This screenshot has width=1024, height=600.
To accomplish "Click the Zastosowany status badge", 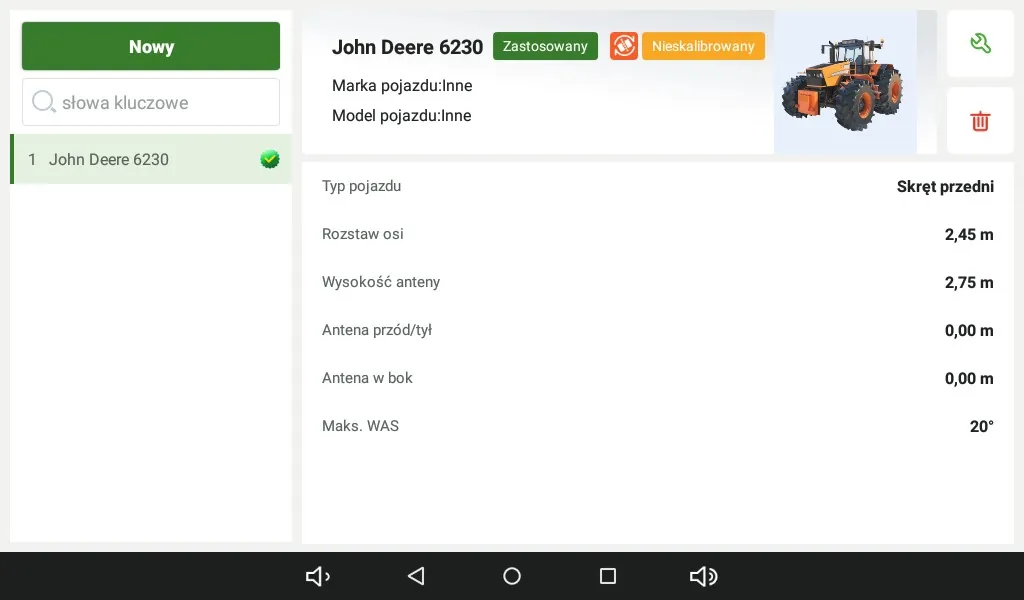I will pos(545,46).
